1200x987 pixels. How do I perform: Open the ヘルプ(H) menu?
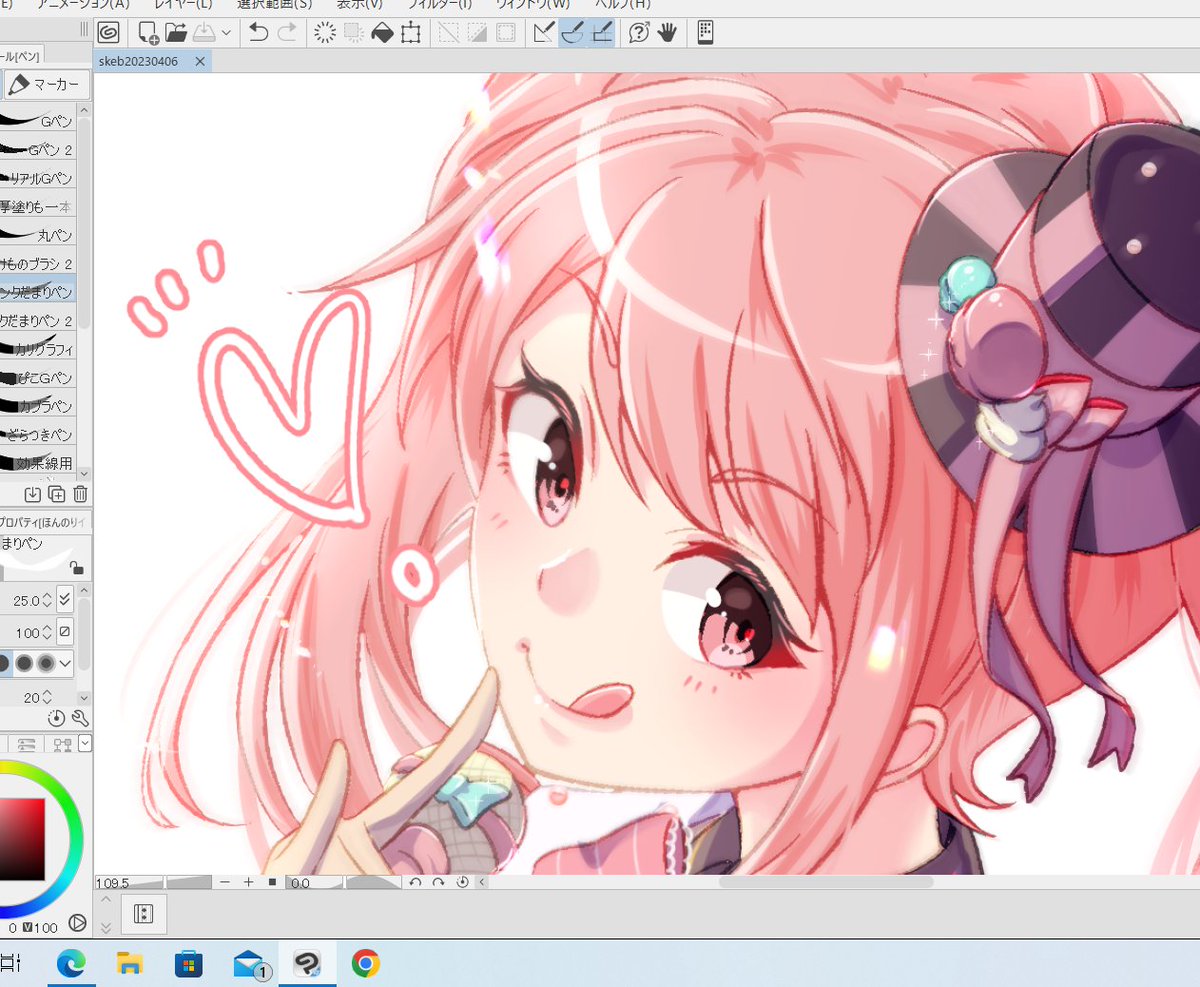pos(623,4)
